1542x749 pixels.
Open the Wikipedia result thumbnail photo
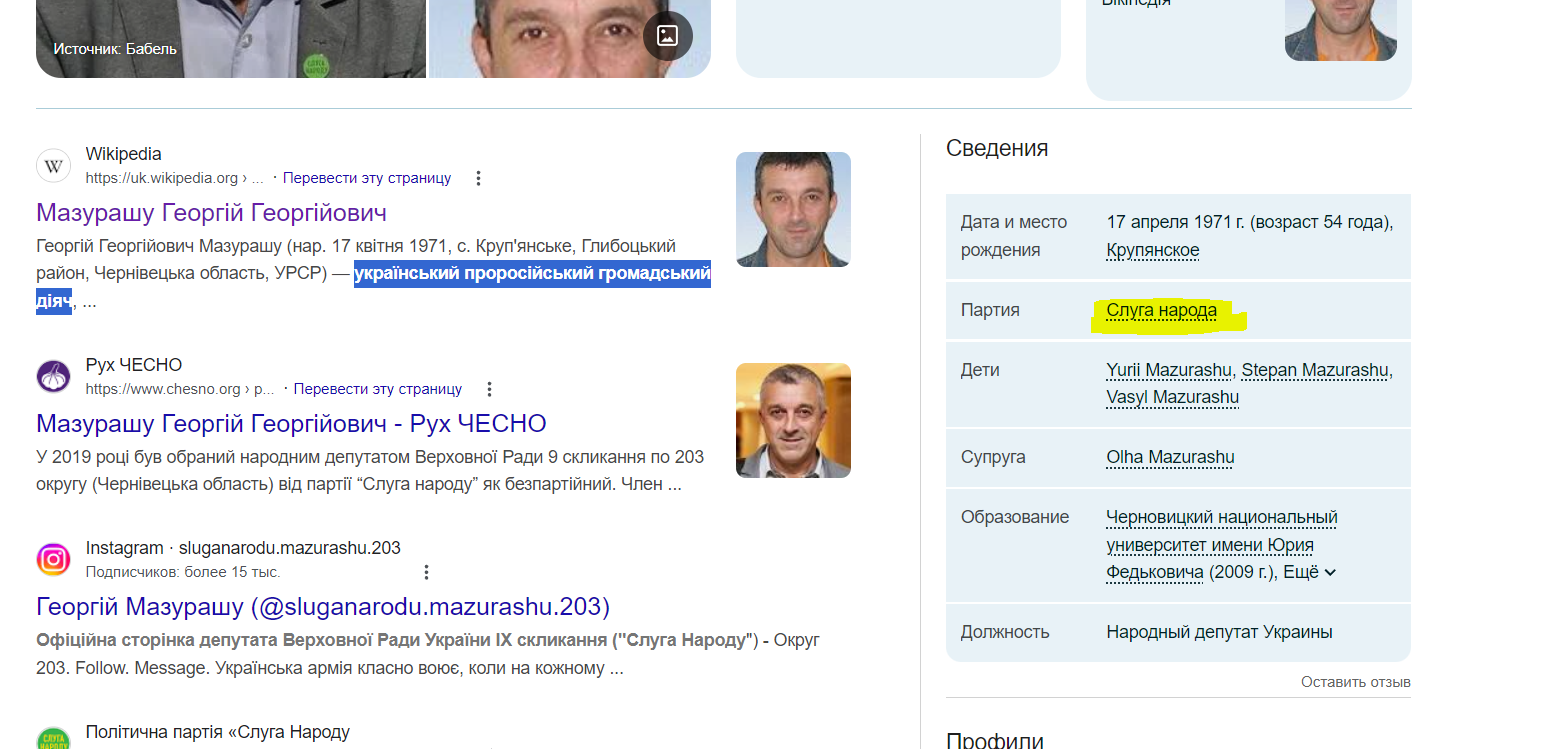click(x=793, y=209)
